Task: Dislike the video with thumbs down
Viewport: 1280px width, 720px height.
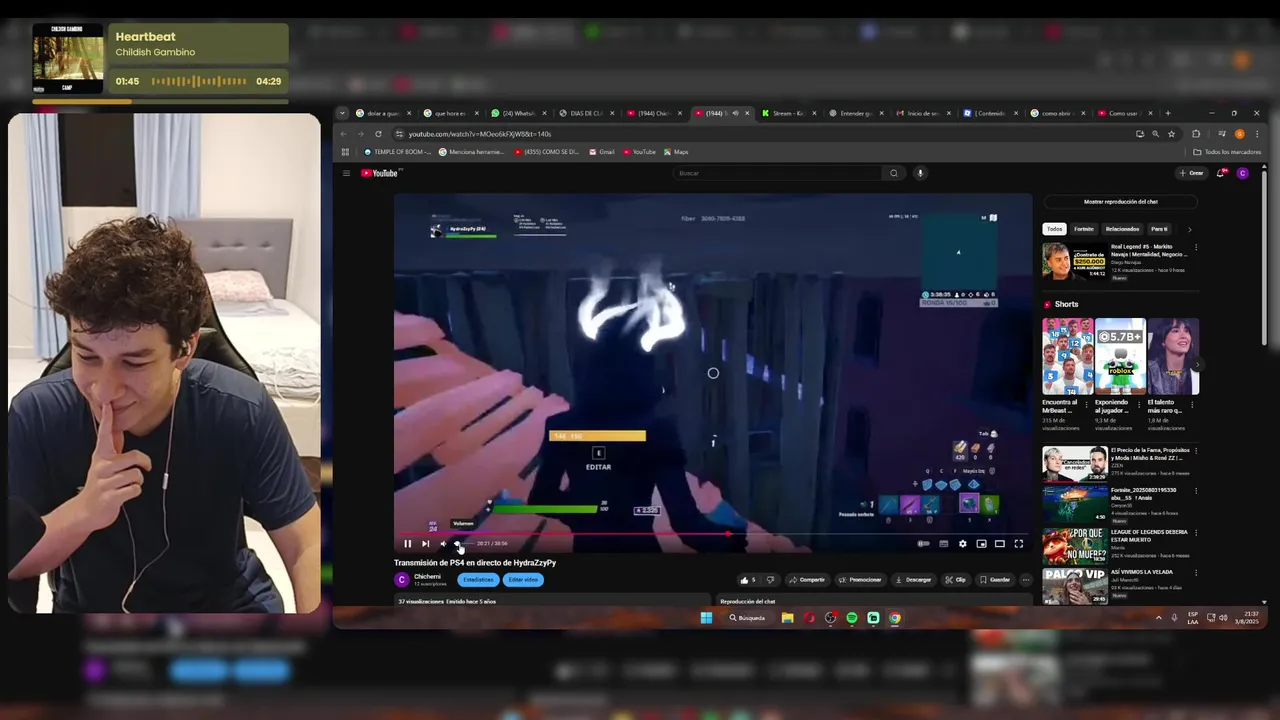Action: pyautogui.click(x=770, y=580)
